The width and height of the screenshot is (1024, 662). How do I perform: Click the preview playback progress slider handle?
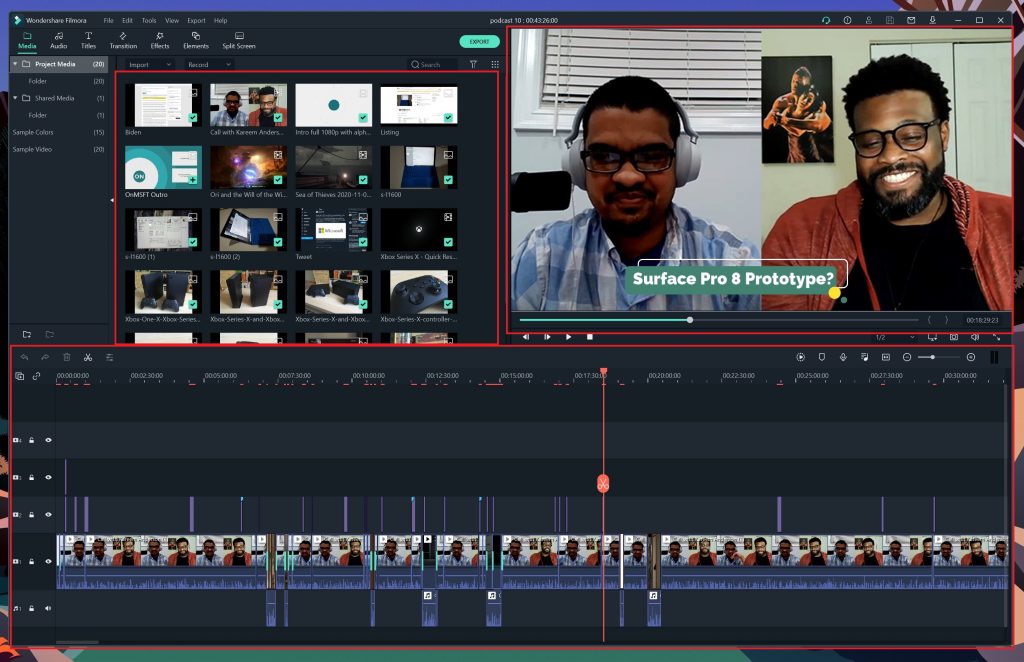(690, 320)
